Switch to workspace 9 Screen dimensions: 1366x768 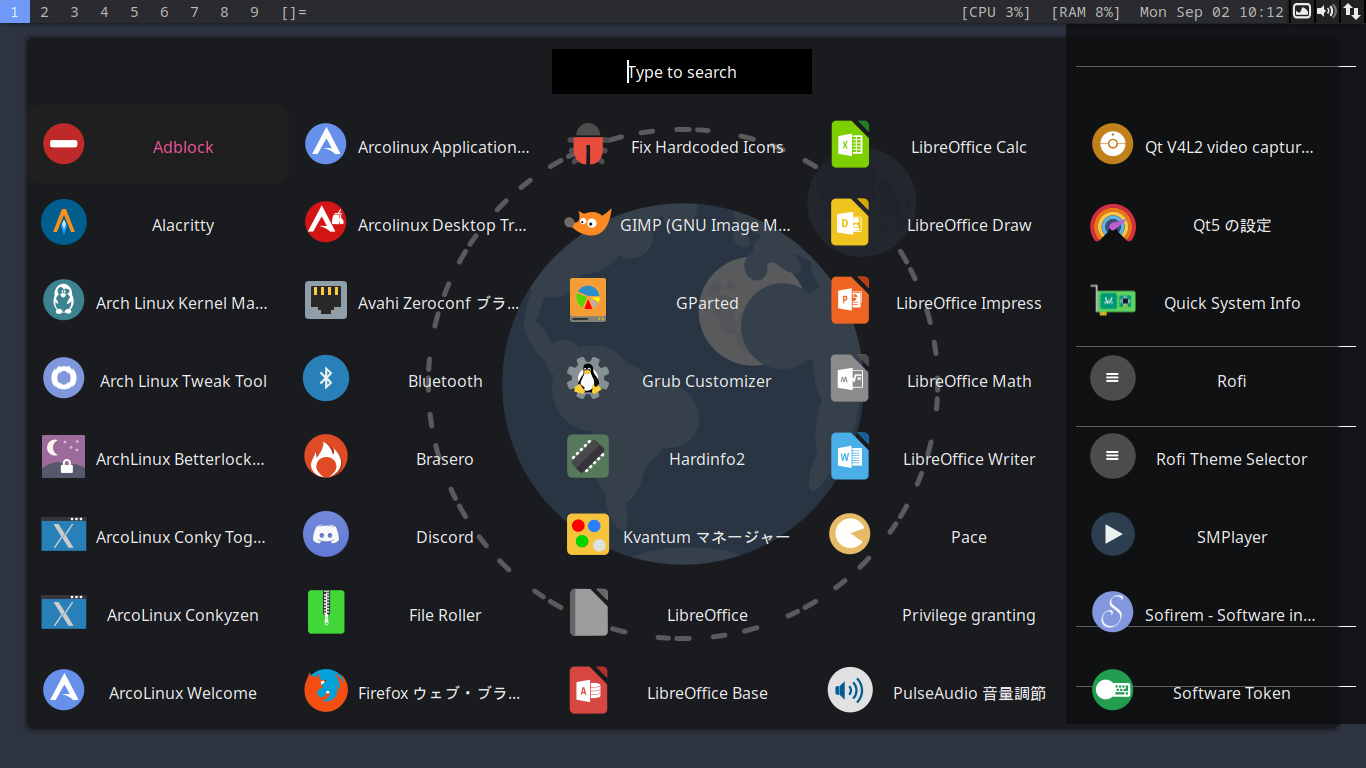pyautogui.click(x=254, y=12)
